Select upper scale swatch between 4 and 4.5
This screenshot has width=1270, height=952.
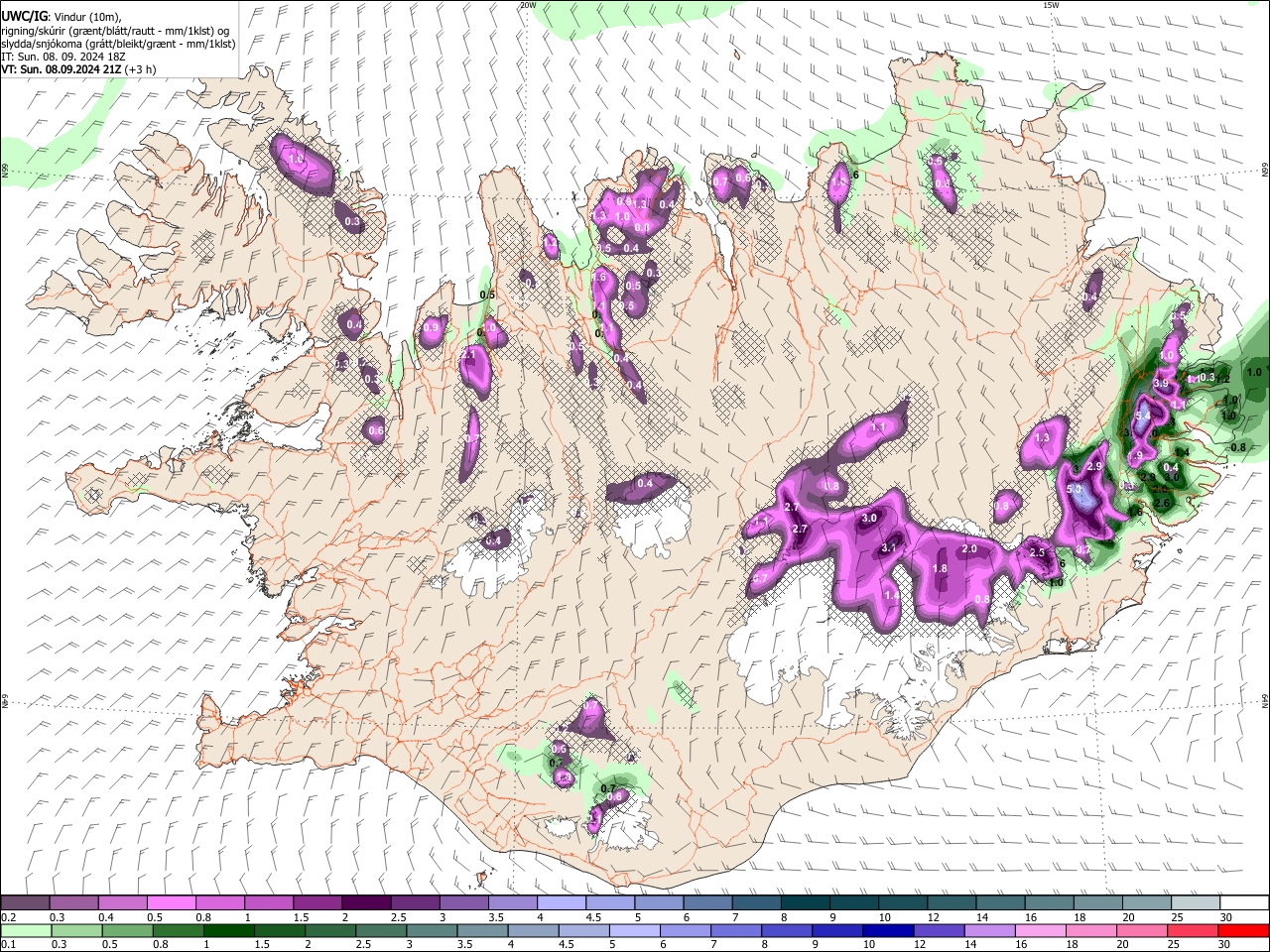coord(562,903)
